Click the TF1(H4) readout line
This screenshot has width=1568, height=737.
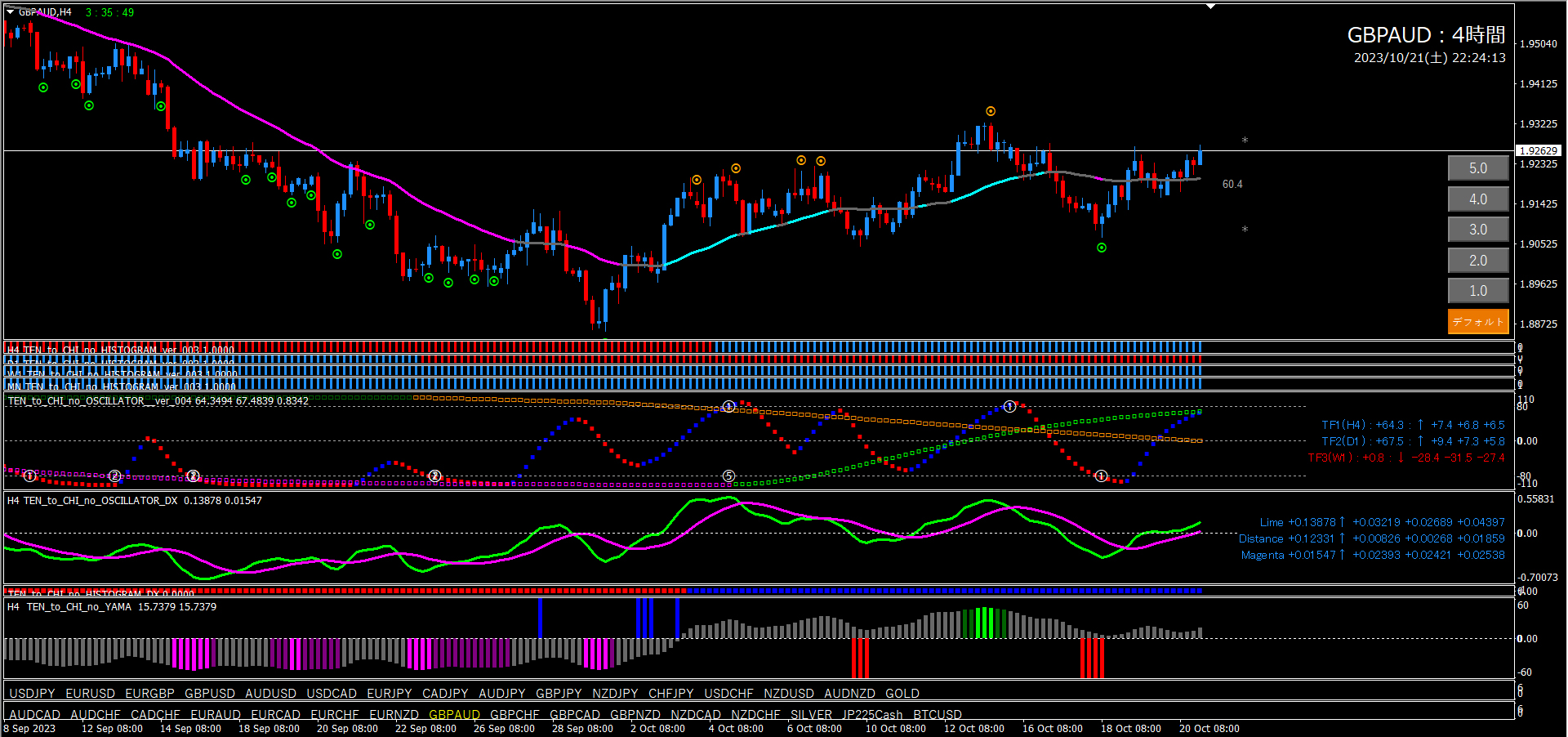pos(1413,425)
